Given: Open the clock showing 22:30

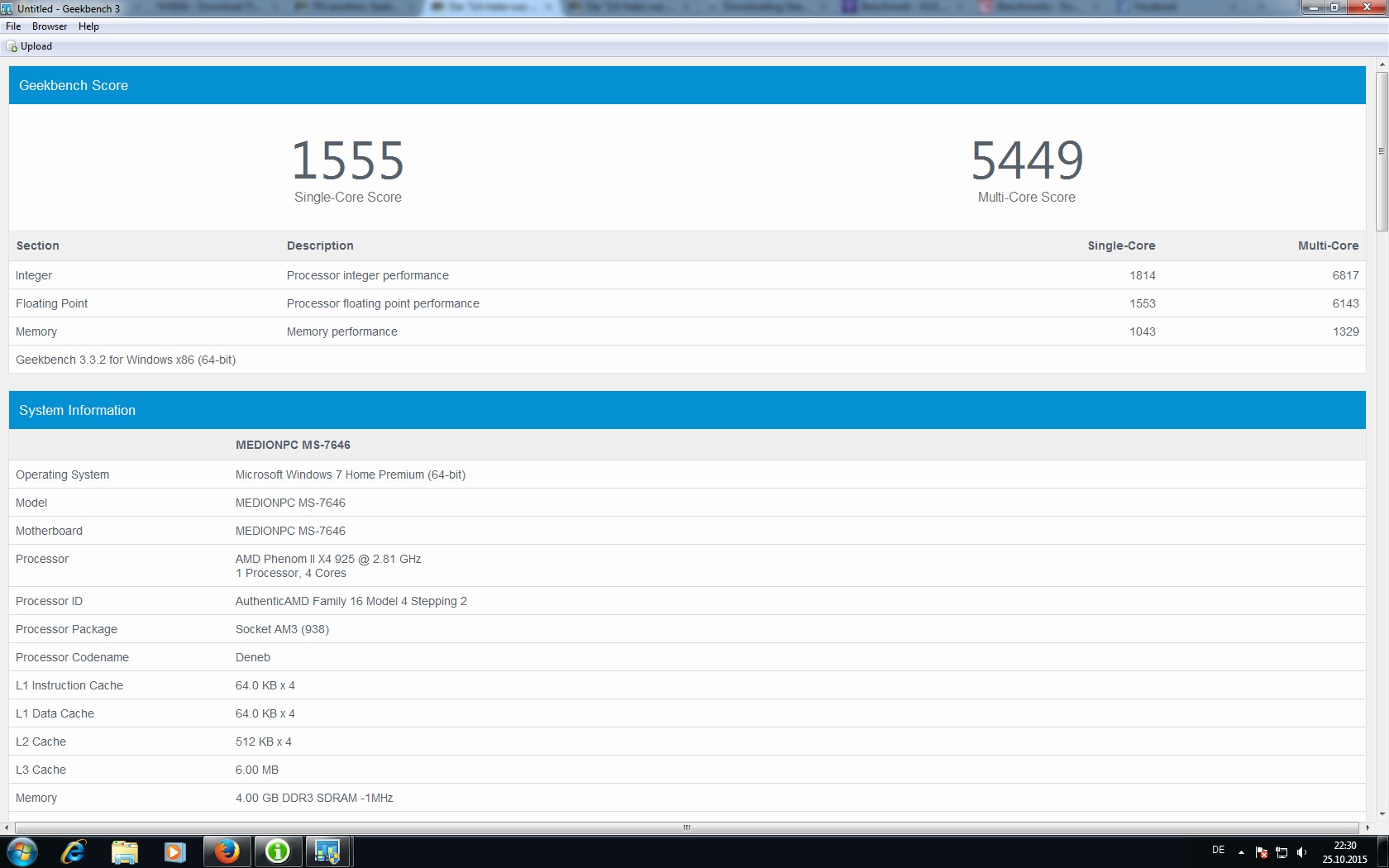Looking at the screenshot, I should coord(1344,852).
